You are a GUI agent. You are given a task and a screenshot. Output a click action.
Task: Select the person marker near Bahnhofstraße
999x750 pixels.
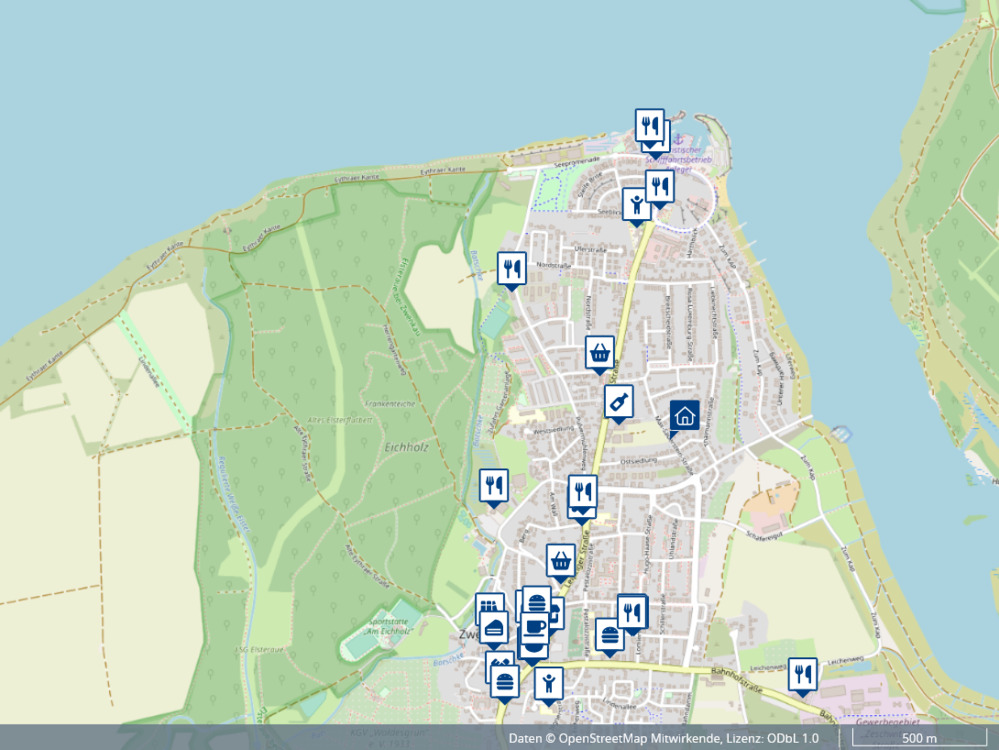pos(548,683)
